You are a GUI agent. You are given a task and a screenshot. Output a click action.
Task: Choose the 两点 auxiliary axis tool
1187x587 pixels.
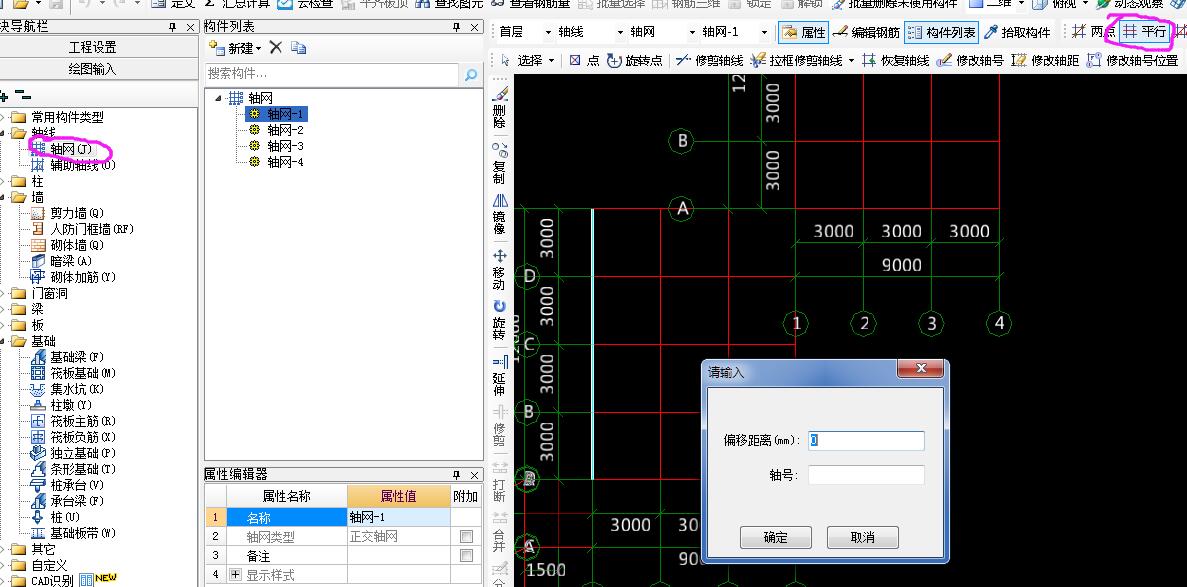(x=1093, y=32)
